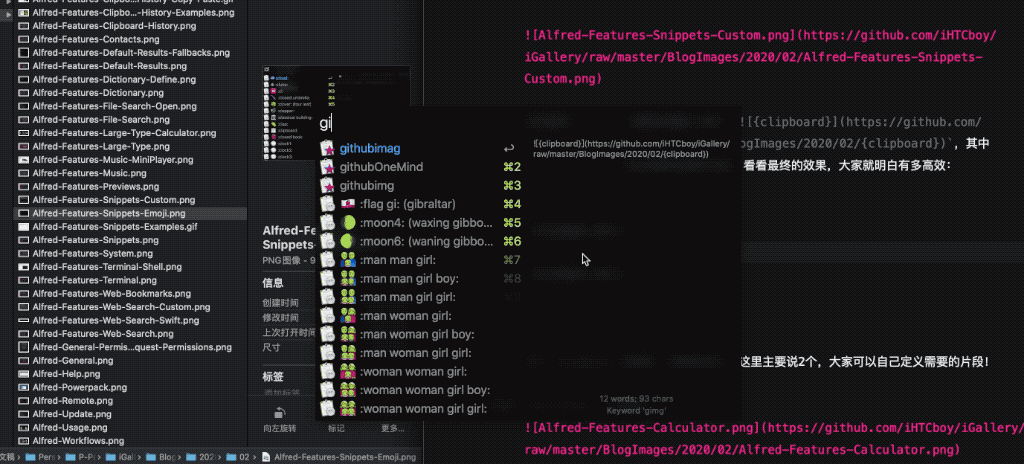The image size is (1024, 464).
Task: Click the file icon of Alfred-Features-Terminal.png
Action: click(x=24, y=280)
